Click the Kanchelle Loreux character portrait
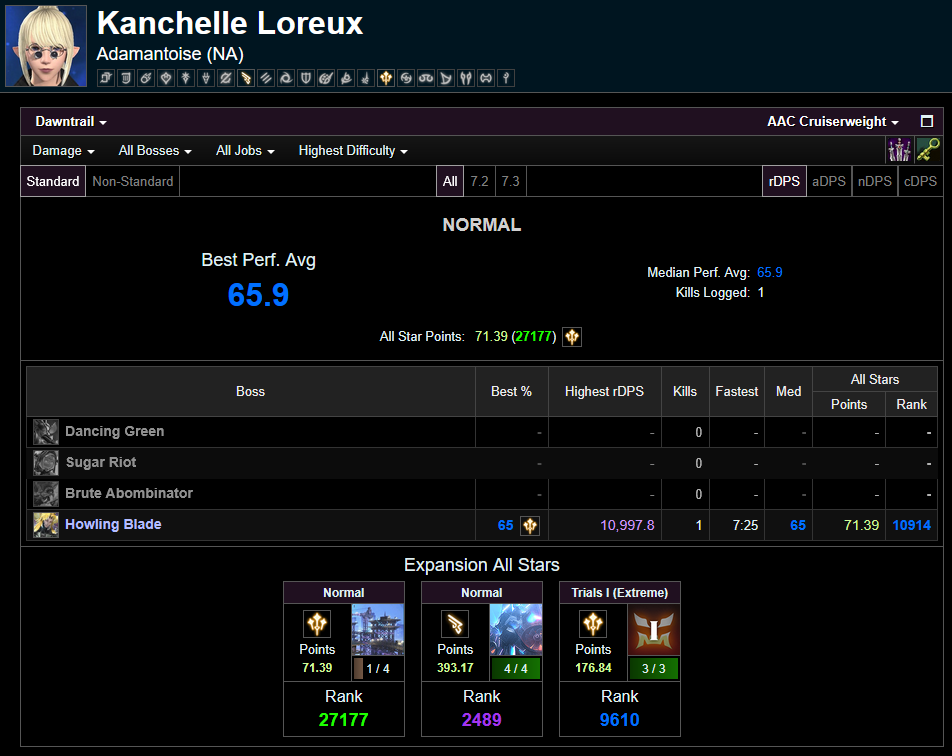This screenshot has height=756, width=952. (46, 46)
